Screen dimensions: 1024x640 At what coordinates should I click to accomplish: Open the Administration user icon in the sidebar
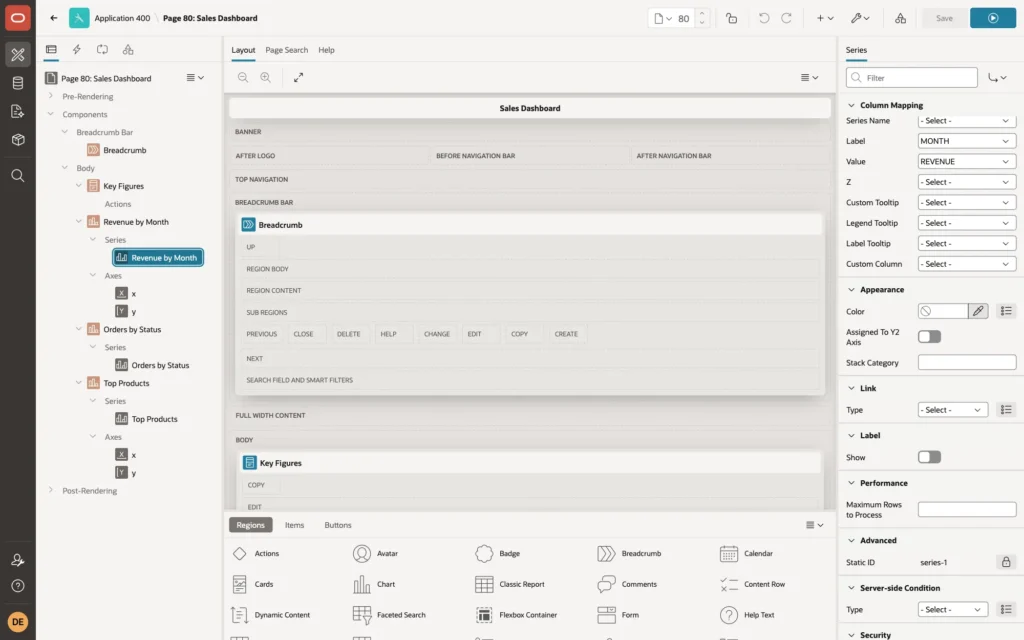click(x=18, y=560)
